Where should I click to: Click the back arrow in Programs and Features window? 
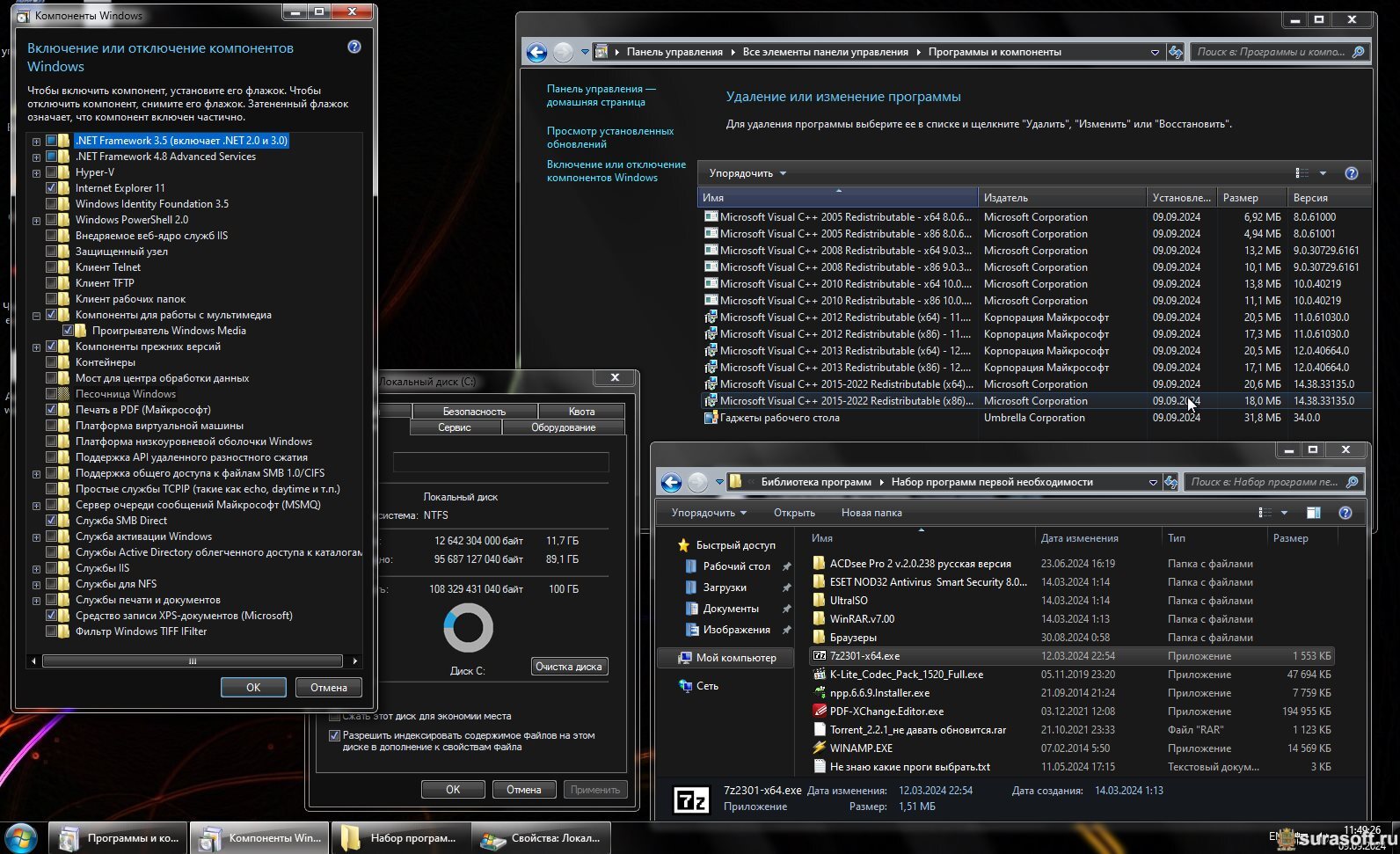click(x=536, y=53)
